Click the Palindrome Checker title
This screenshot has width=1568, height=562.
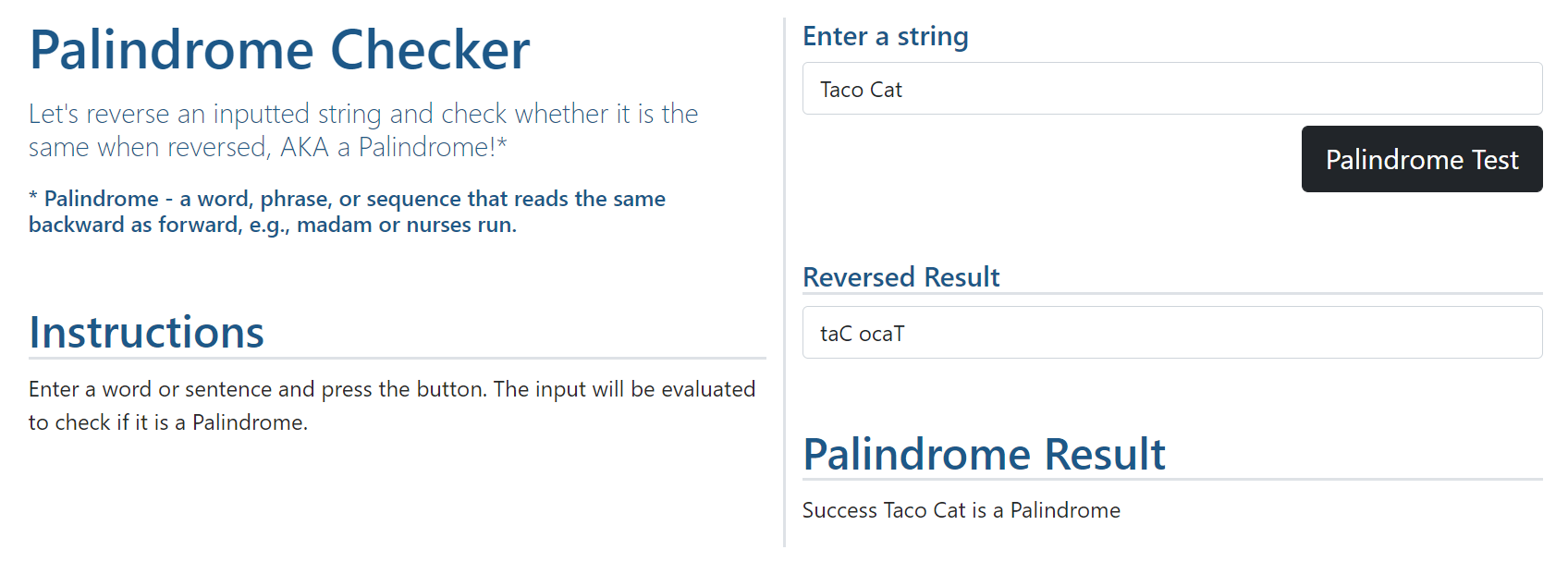click(x=279, y=50)
